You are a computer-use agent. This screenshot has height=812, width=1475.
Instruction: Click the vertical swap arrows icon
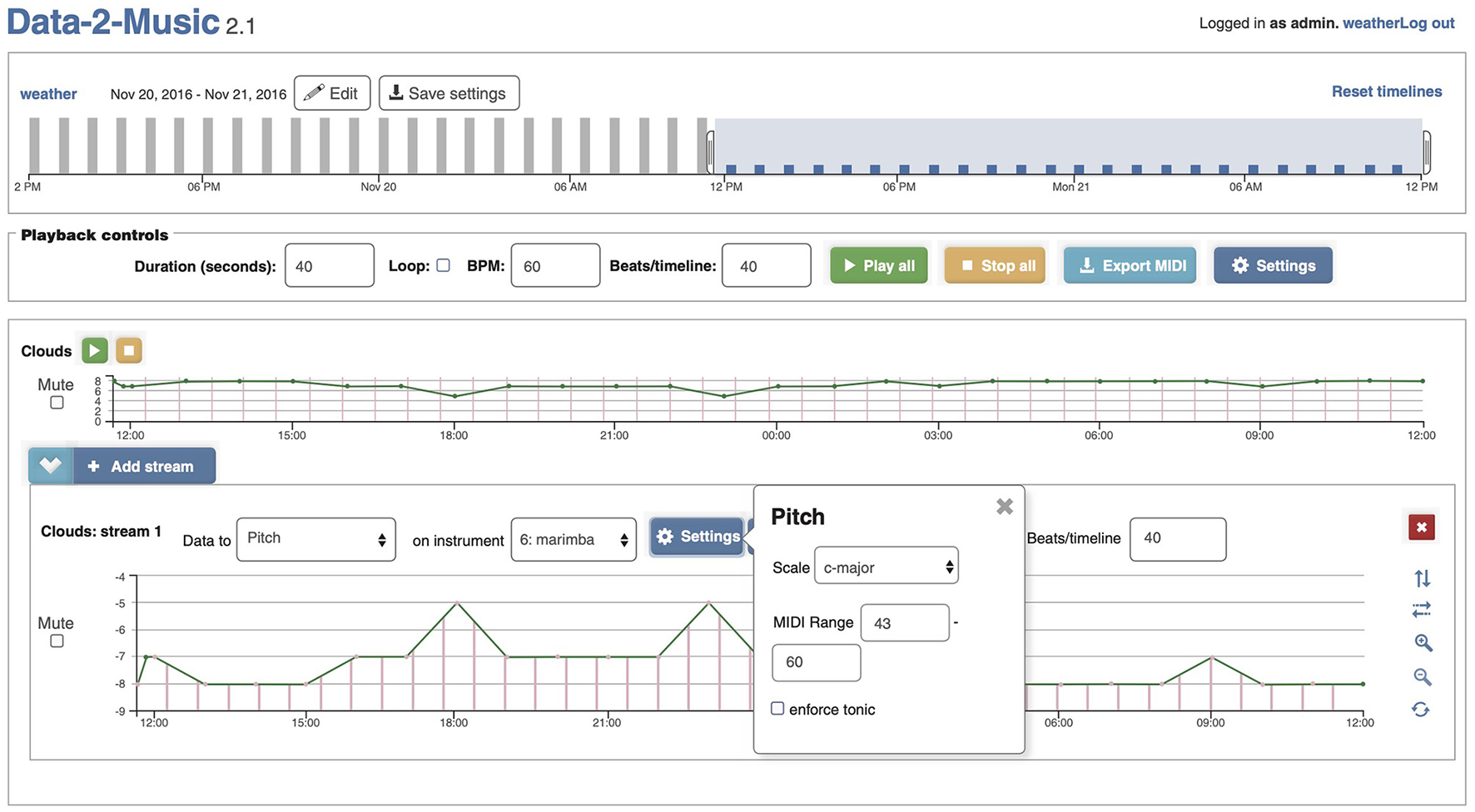click(1422, 577)
